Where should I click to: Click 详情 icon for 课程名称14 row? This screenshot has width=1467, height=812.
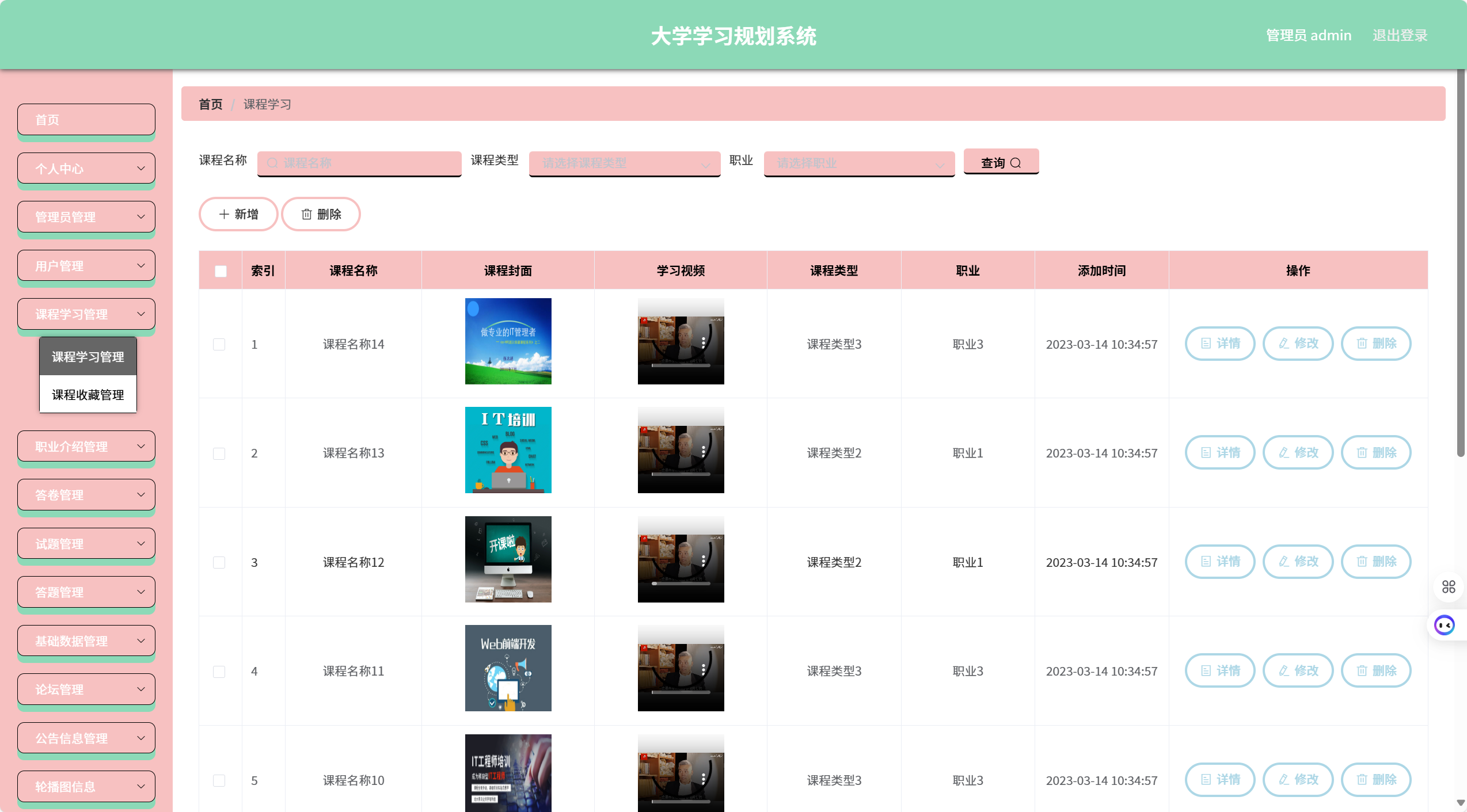[x=1206, y=344]
